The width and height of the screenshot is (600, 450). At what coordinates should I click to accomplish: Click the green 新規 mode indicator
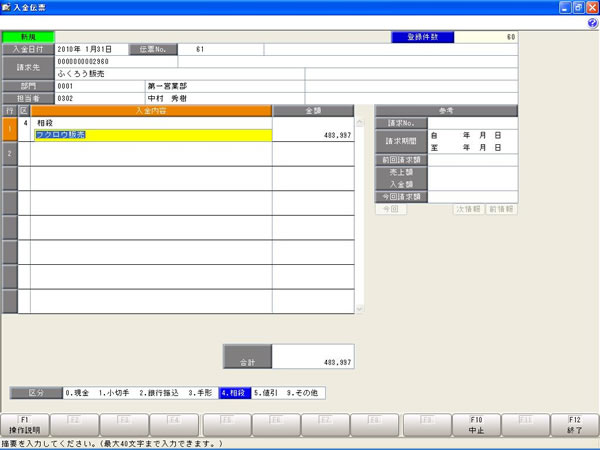(28, 37)
